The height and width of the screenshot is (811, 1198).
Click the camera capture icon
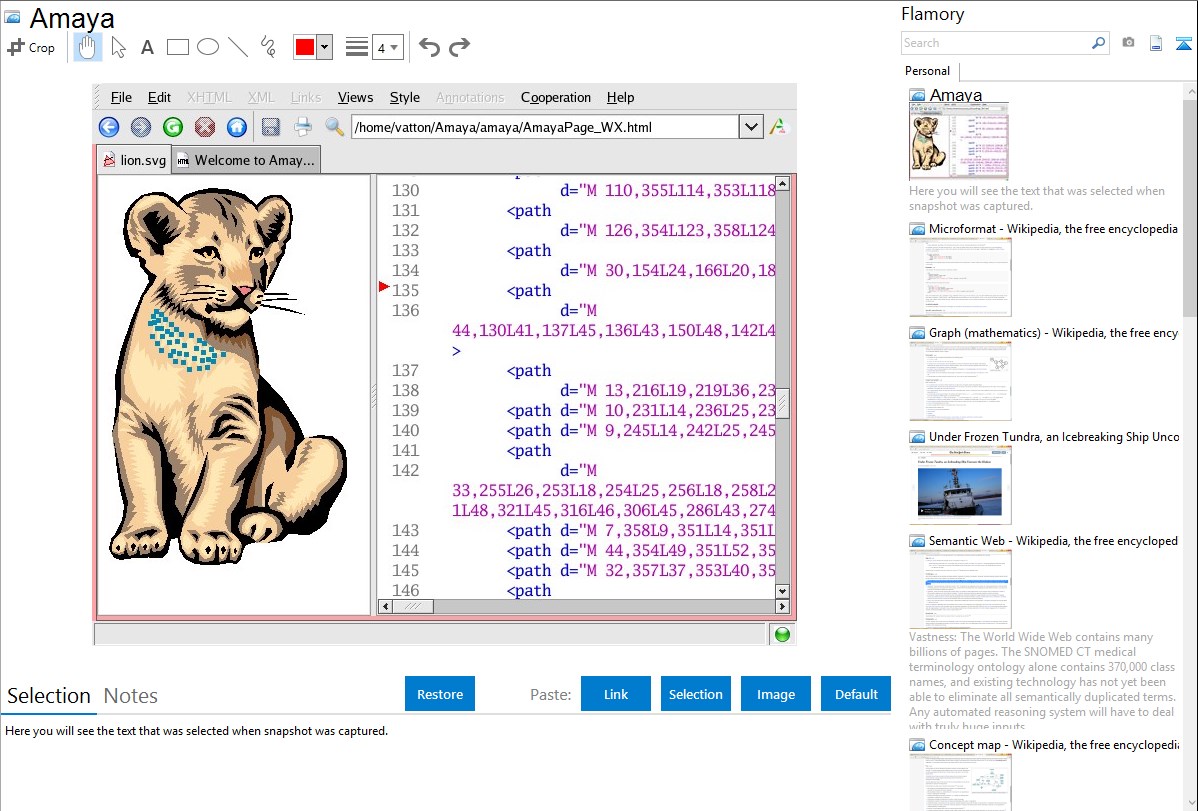point(1128,43)
